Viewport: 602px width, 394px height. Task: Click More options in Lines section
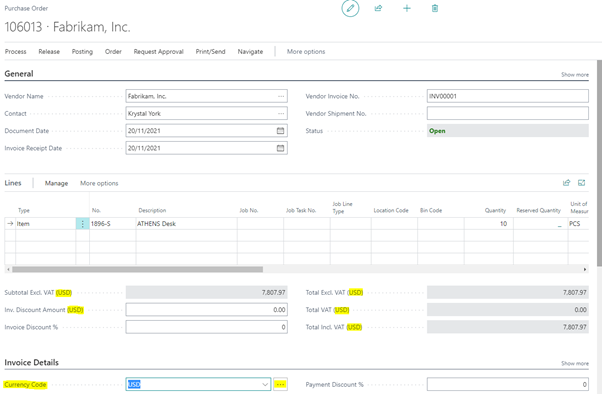tap(99, 183)
